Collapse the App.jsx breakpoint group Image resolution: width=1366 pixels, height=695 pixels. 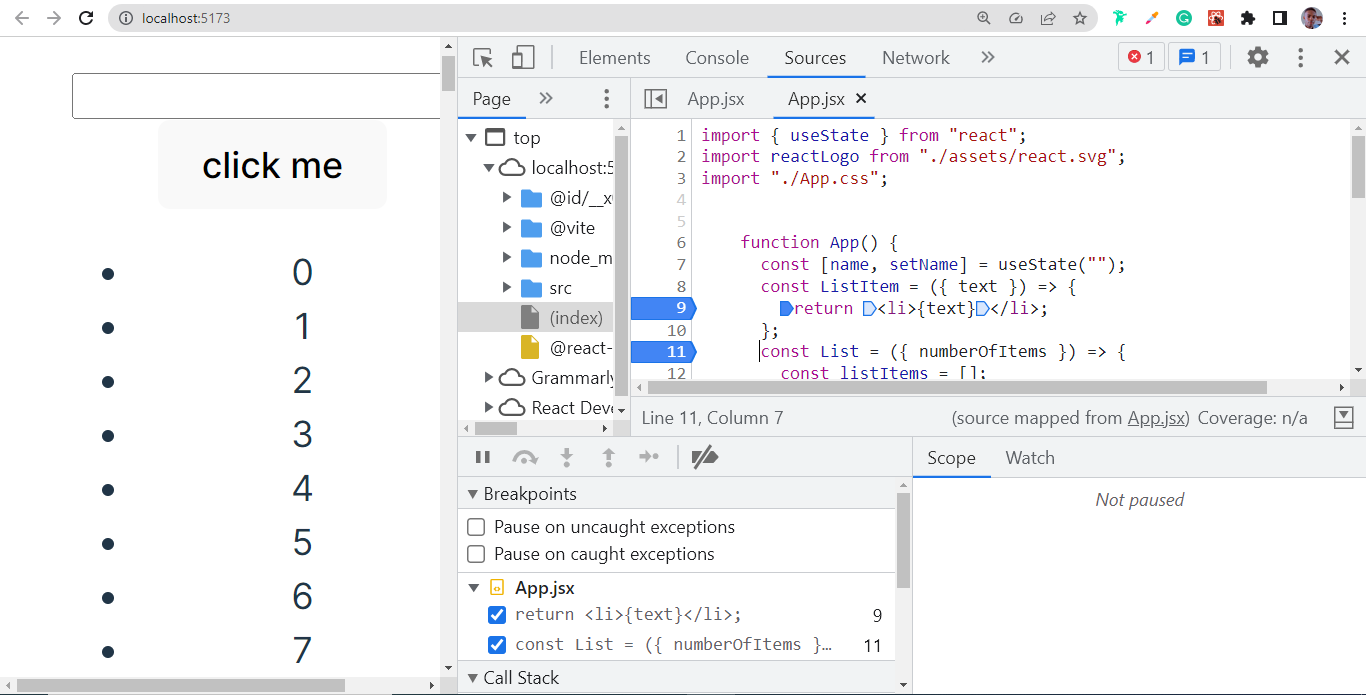(473, 588)
